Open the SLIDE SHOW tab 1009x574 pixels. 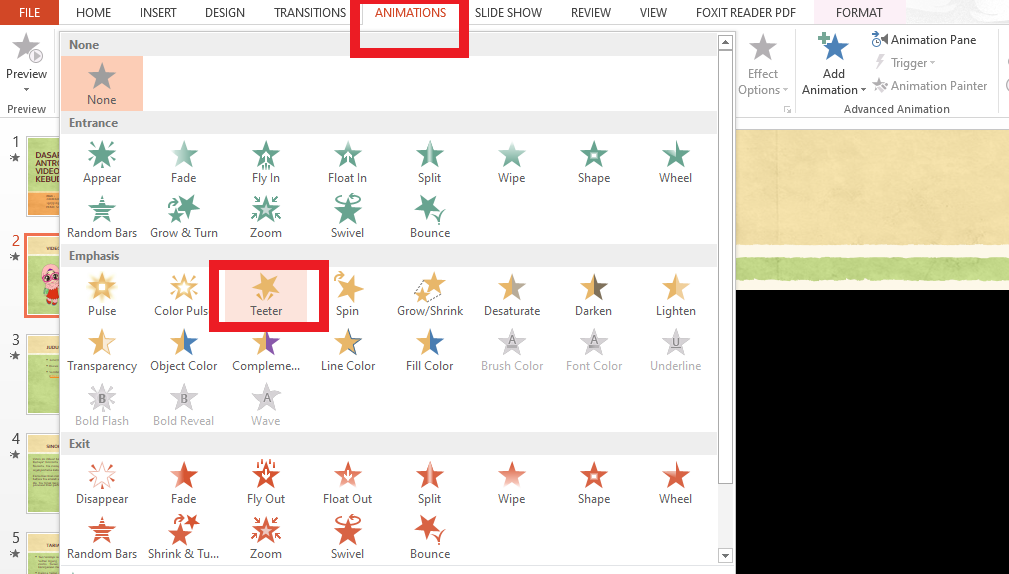508,13
